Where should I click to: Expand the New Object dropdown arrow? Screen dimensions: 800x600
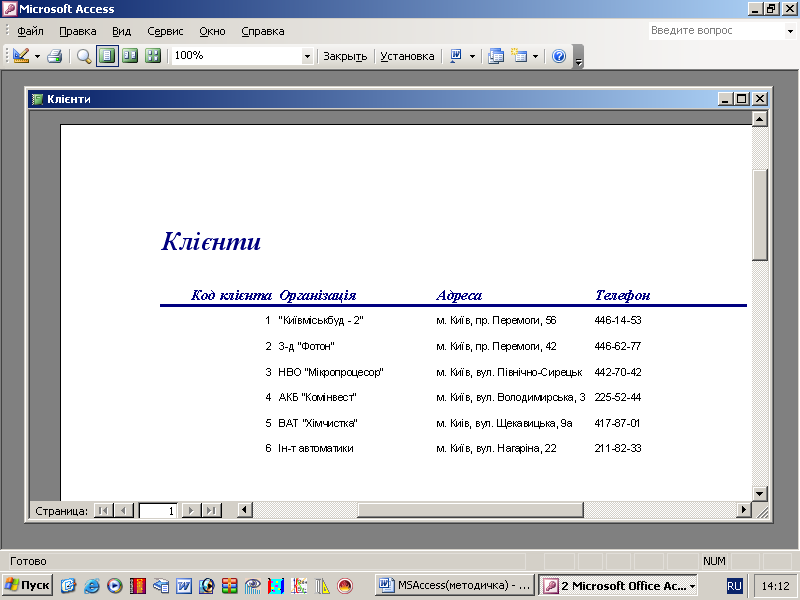(535, 56)
